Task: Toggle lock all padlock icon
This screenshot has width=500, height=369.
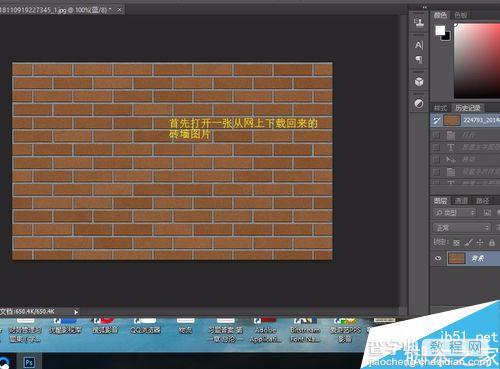Action: pyautogui.click(x=492, y=243)
